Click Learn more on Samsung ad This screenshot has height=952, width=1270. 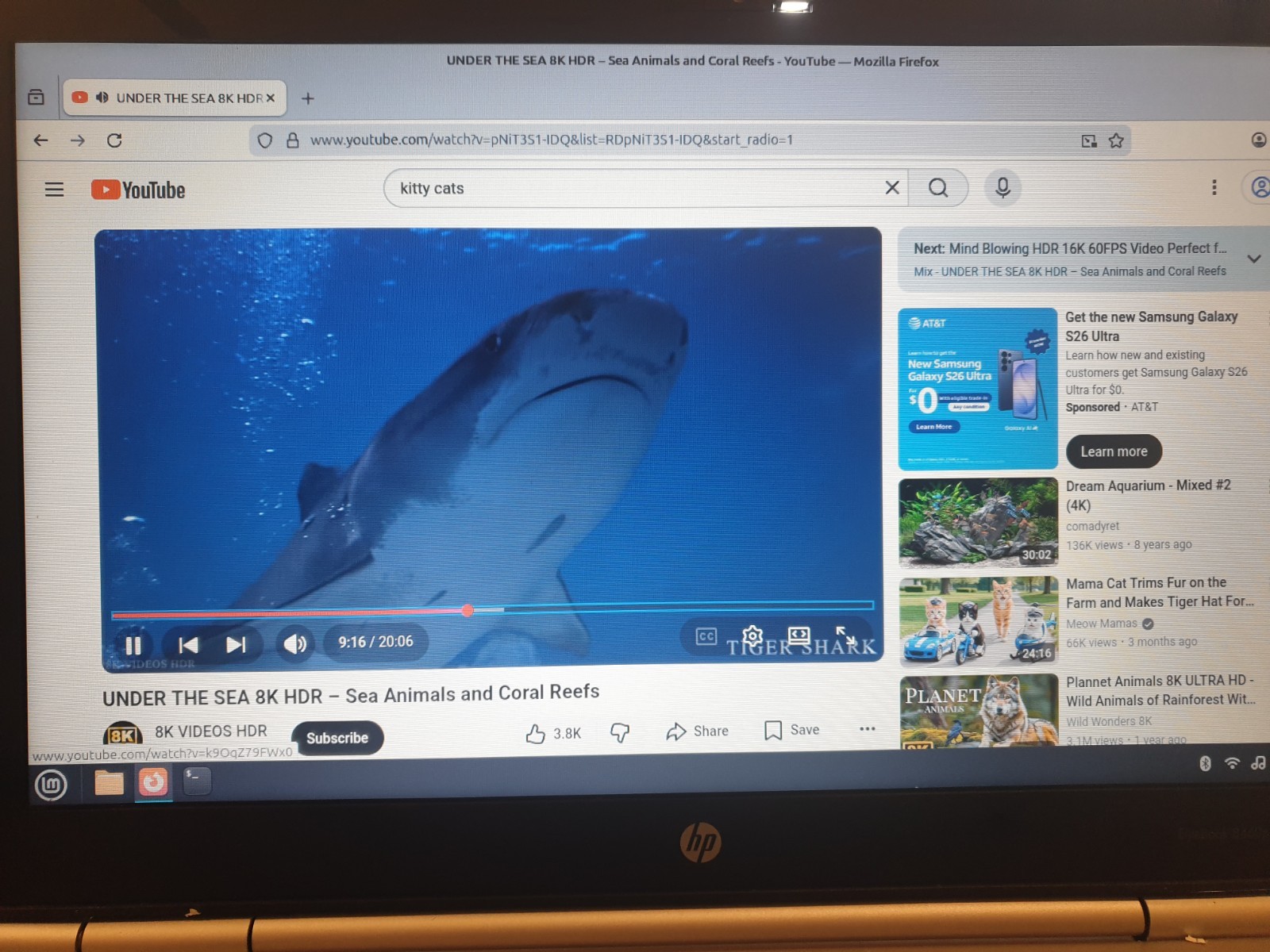click(x=1114, y=451)
